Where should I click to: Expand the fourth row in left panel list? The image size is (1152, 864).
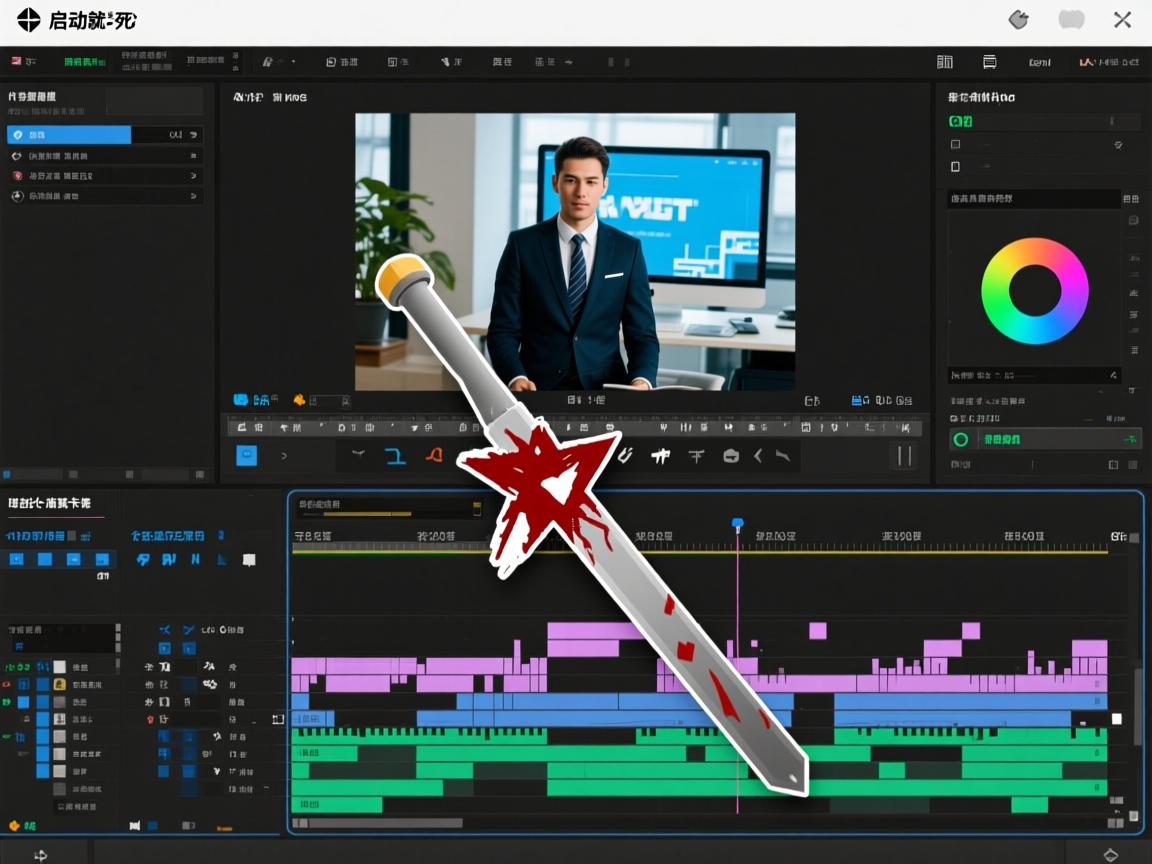point(193,197)
